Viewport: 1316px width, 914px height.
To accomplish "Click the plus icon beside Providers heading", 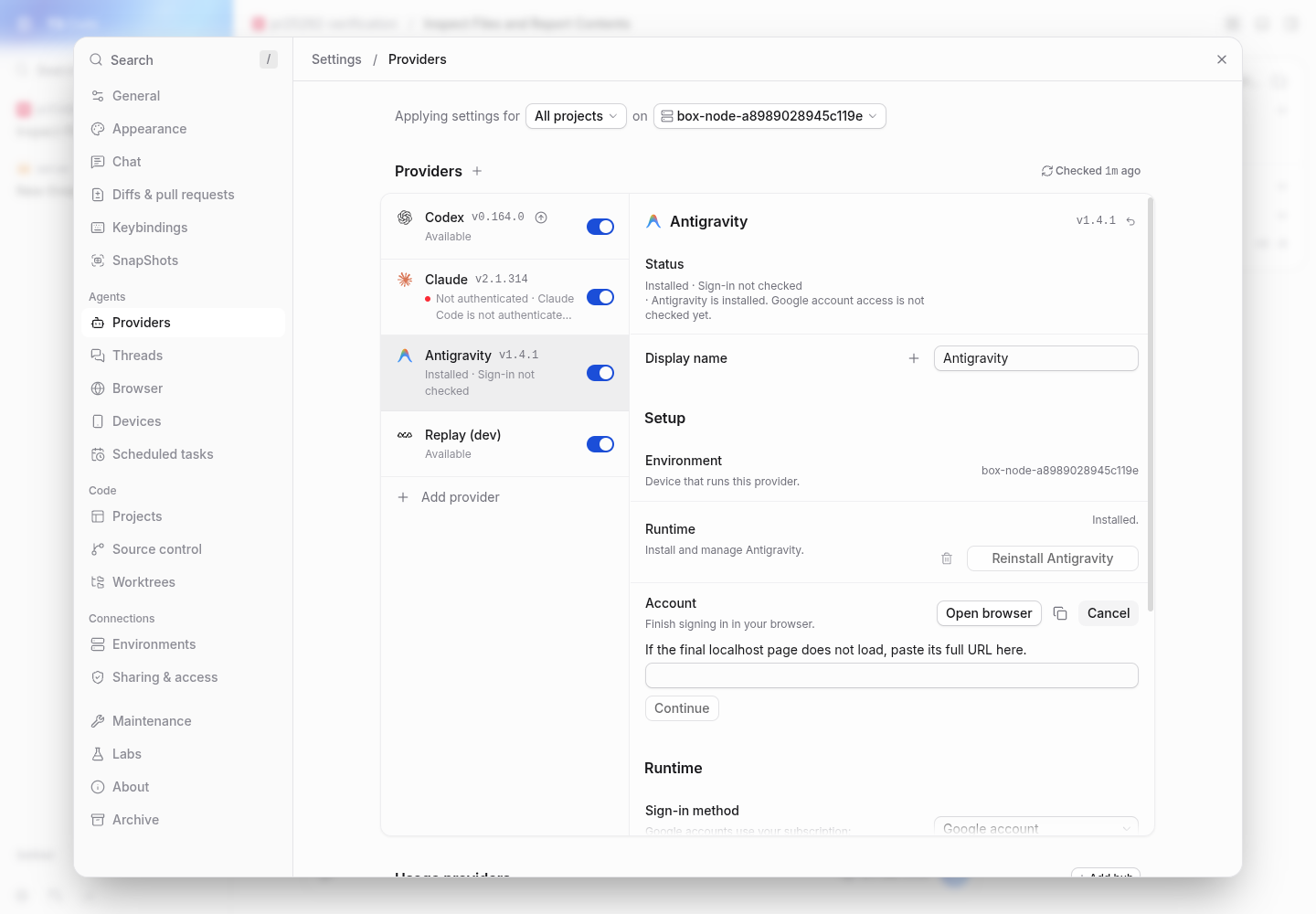I will click(477, 171).
